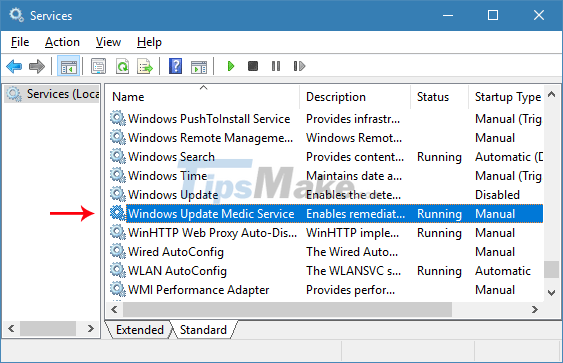Sort by the Name column header
The image size is (563, 363).
pyautogui.click(x=203, y=97)
